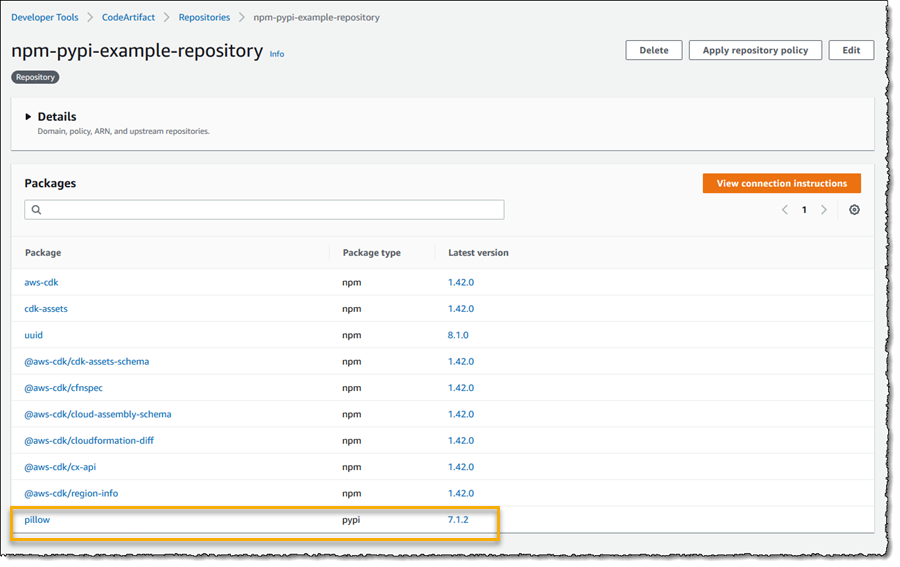Open version 1.42.0 of @aws-cdk/cx-api

click(461, 467)
